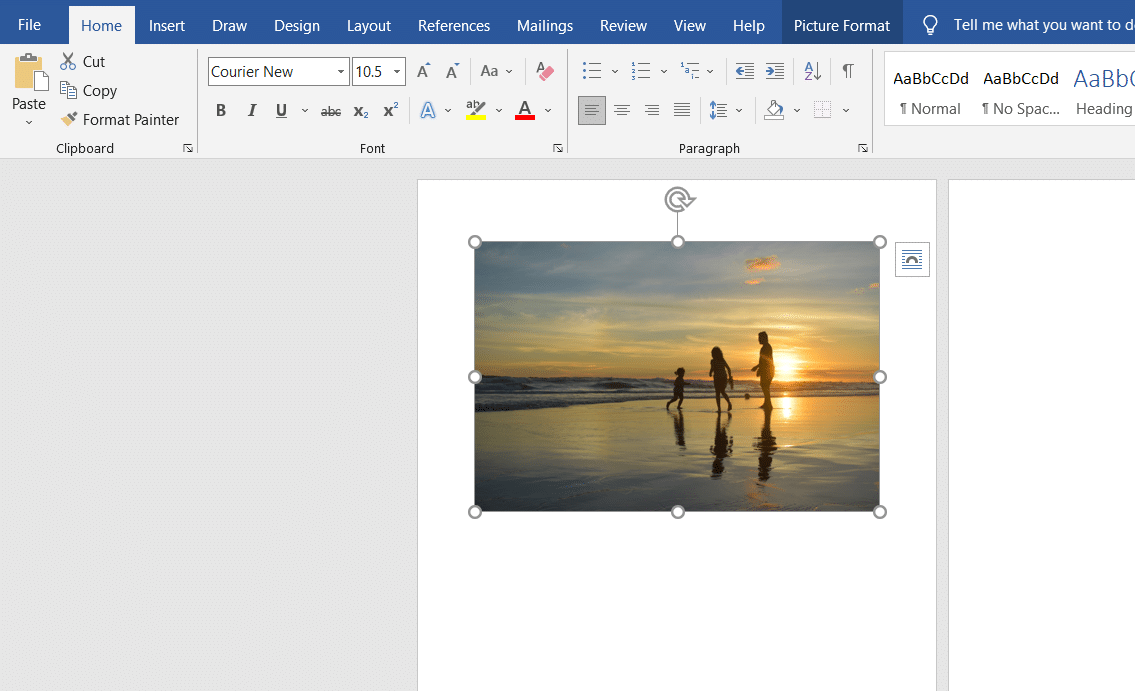
Task: Click the Paste clipboard icon
Action: 30,72
